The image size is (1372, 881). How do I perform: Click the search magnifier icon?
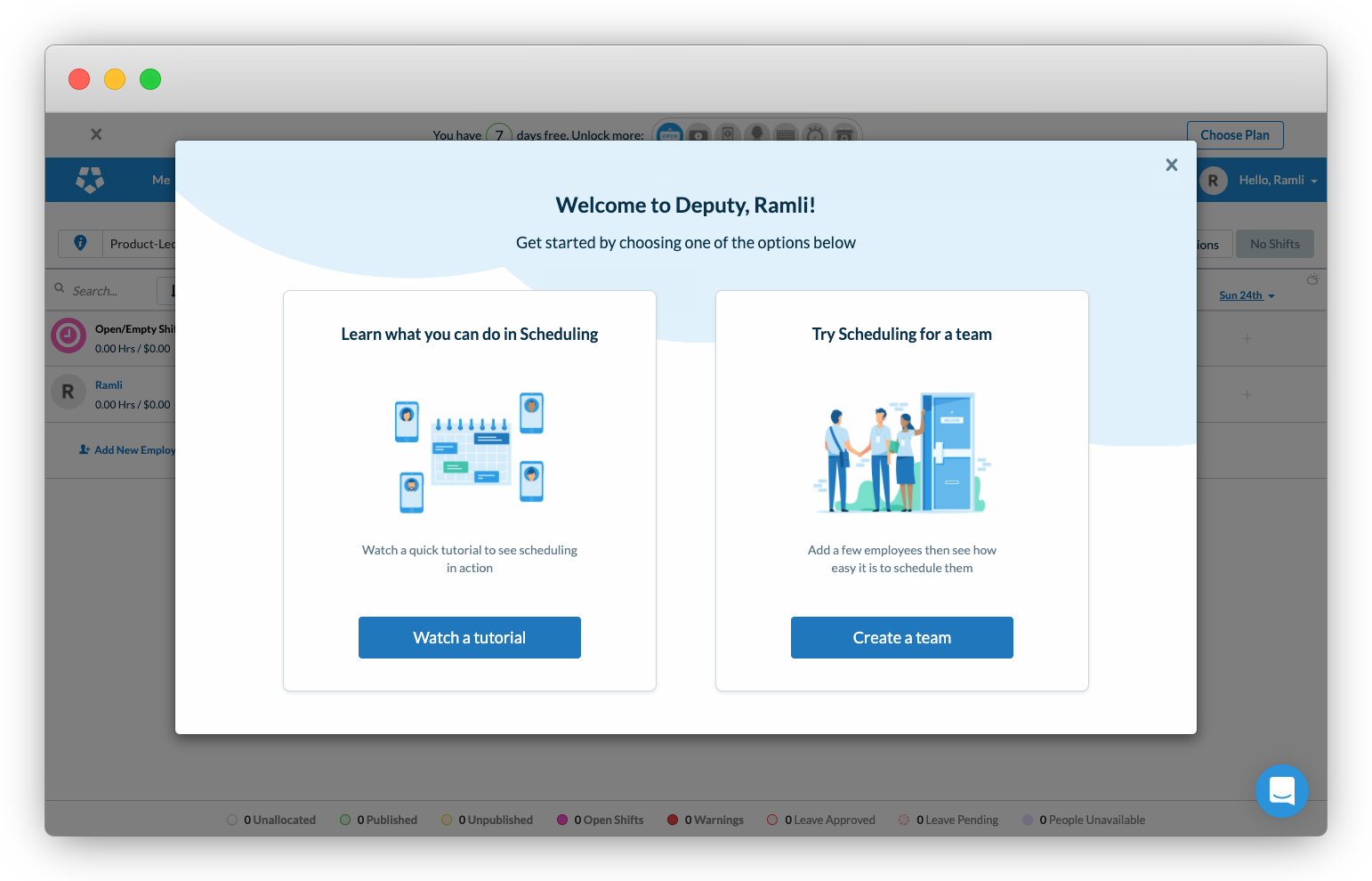(60, 288)
